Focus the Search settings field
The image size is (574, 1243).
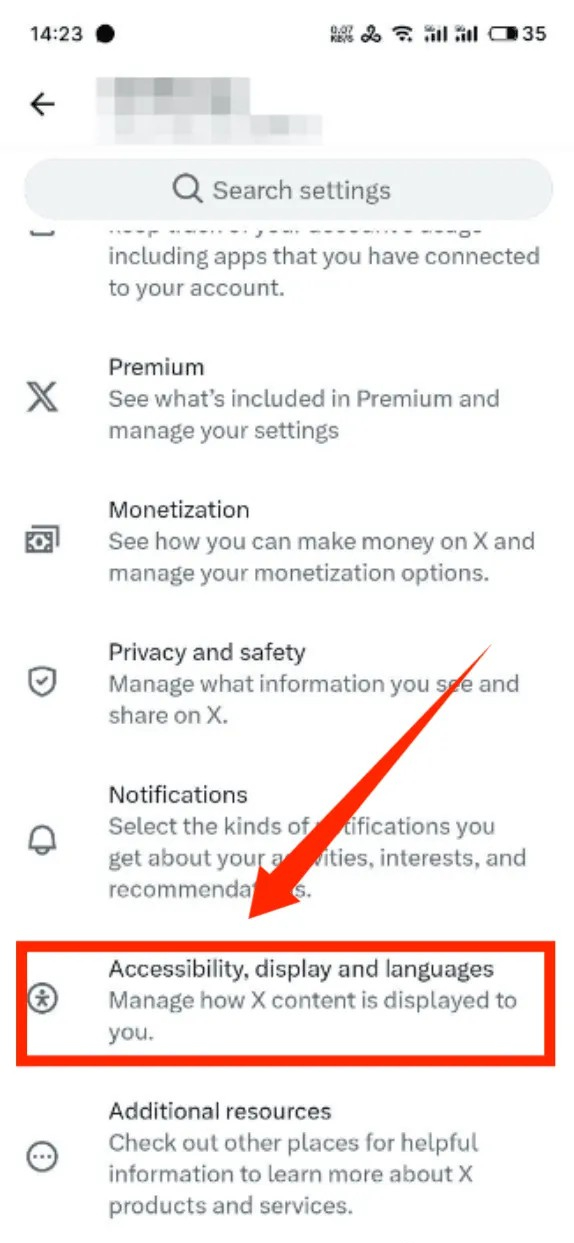288,189
